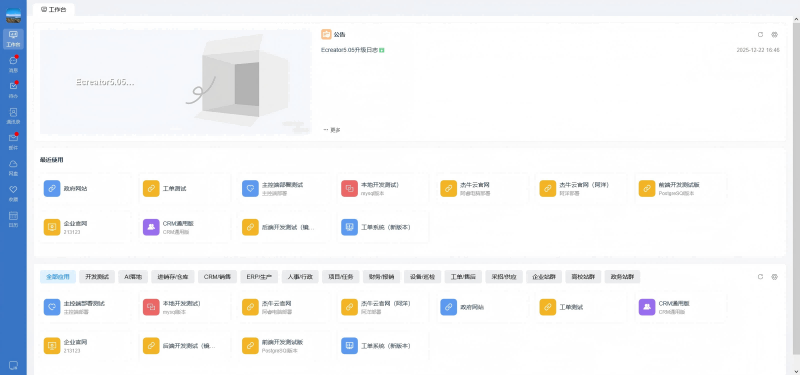Image resolution: width=800 pixels, height=375 pixels.
Task: Click 工单系统（新版本）icon under 最近使用
Action: tap(349, 227)
